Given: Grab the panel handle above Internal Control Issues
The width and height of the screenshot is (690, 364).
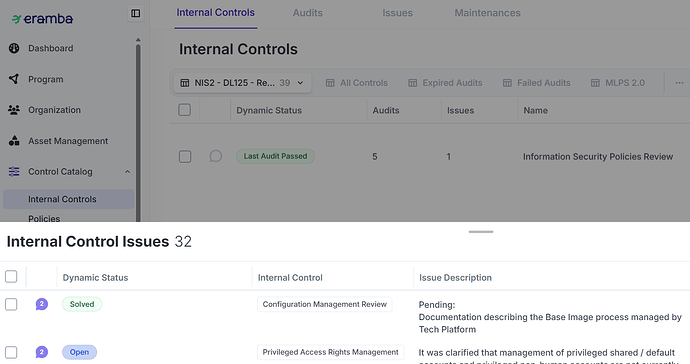Looking at the screenshot, I should [481, 232].
